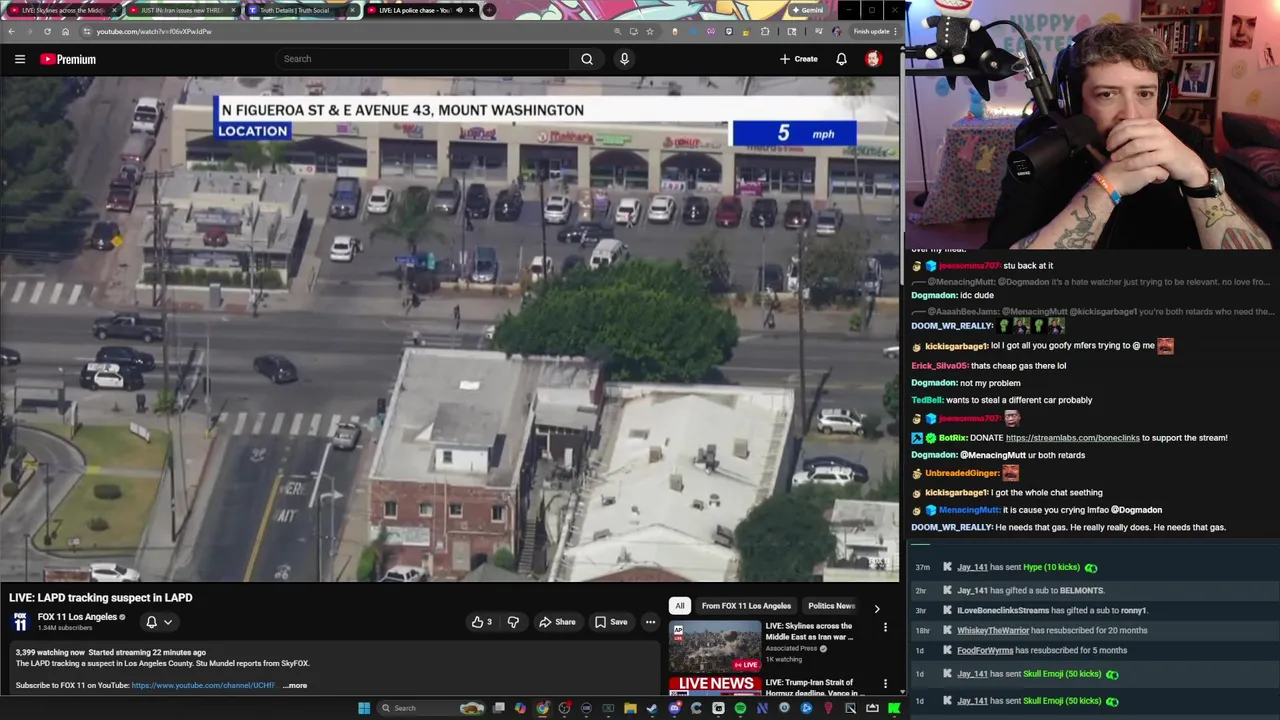Mute the LA police chase tab audio
Viewport: 1280px width, 720px height.
tap(460, 11)
